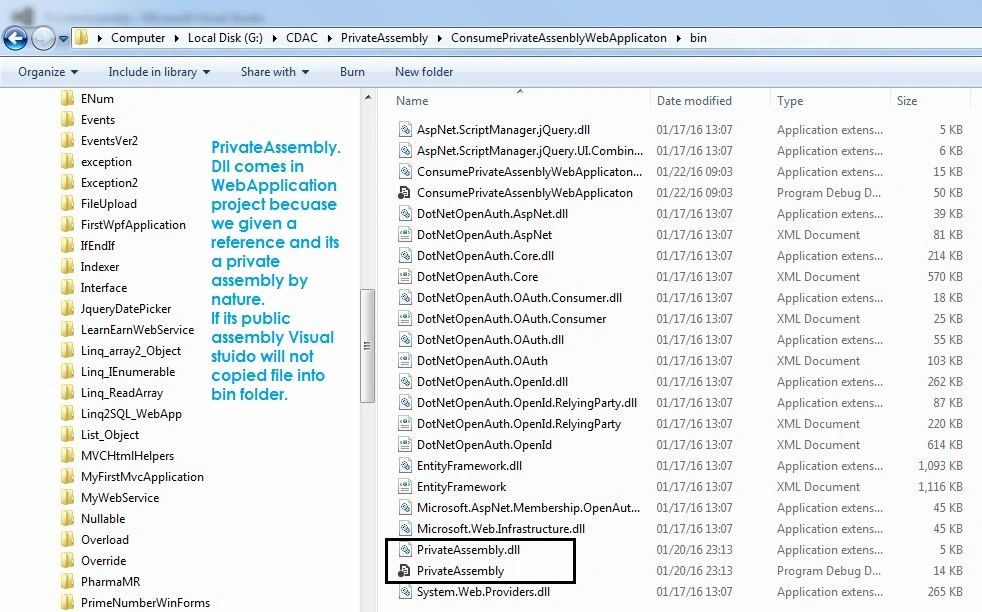Image resolution: width=982 pixels, height=612 pixels.
Task: Open the recent locations dropdown arrow
Action: click(x=63, y=39)
